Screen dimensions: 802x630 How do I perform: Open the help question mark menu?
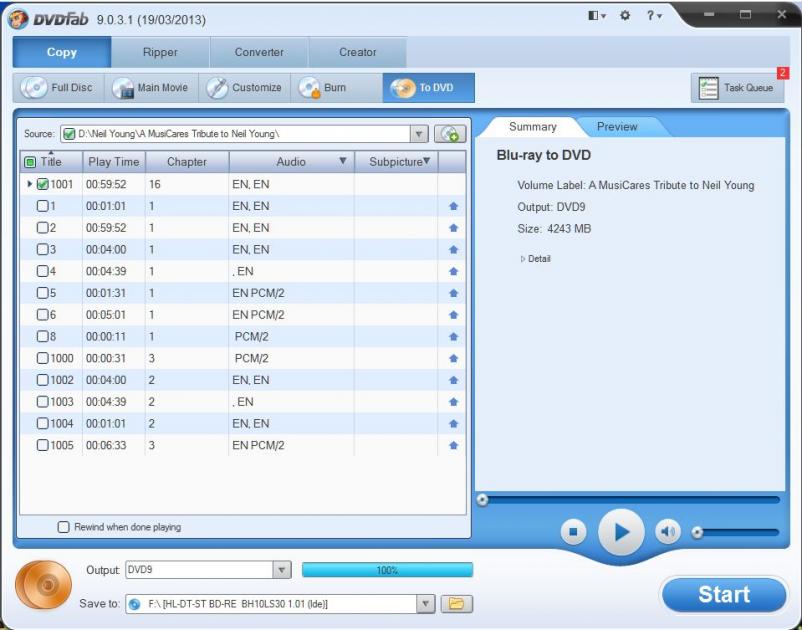point(653,16)
